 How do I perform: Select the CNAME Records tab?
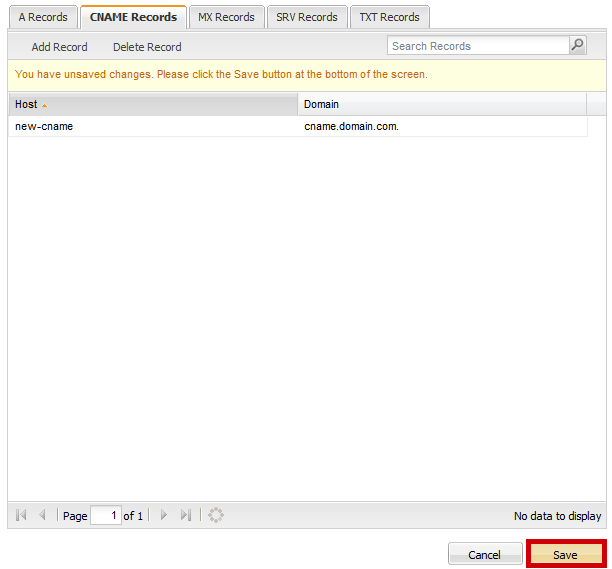pyautogui.click(x=133, y=17)
